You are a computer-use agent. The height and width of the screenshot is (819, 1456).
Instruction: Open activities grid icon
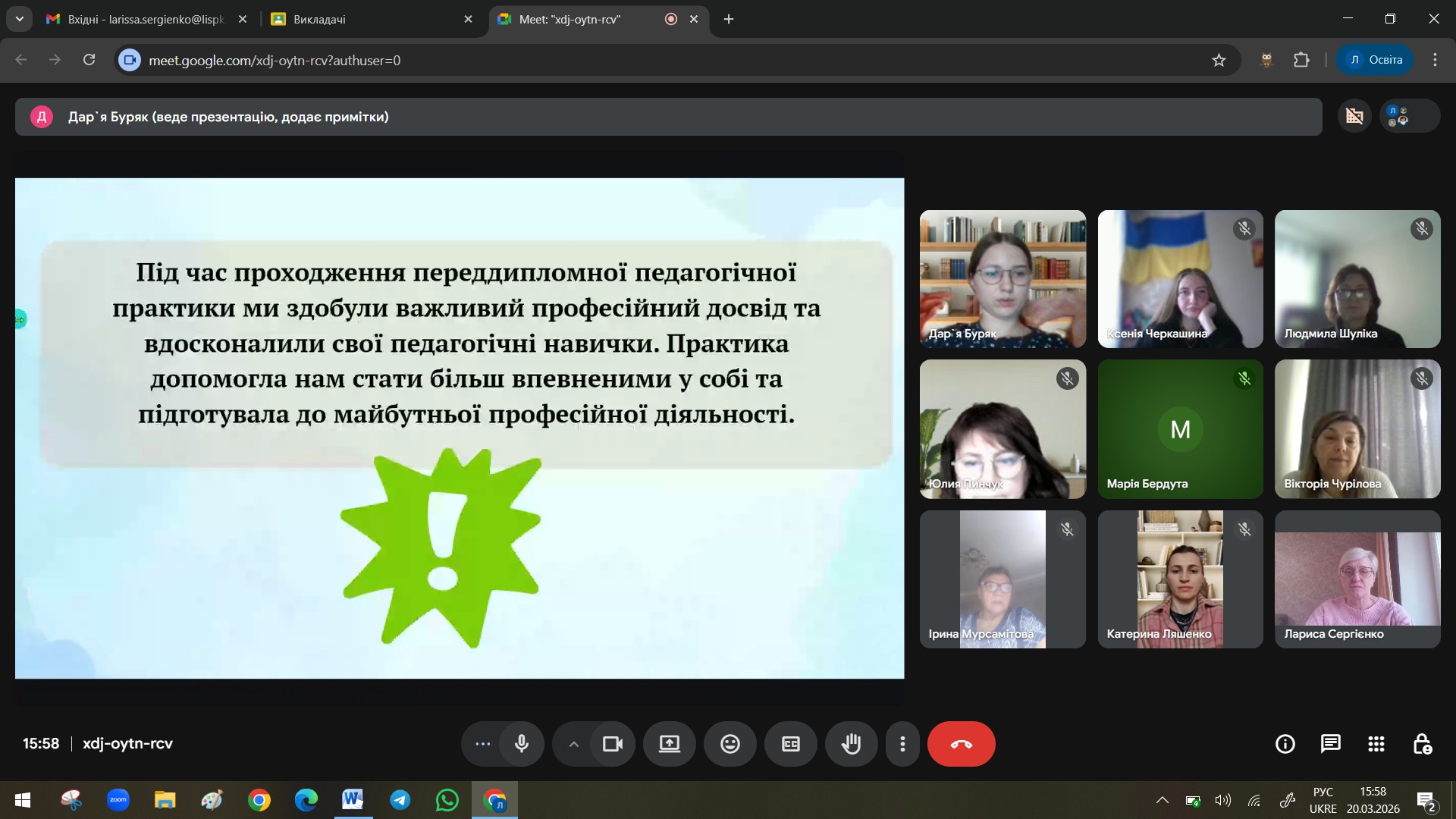(x=1376, y=744)
